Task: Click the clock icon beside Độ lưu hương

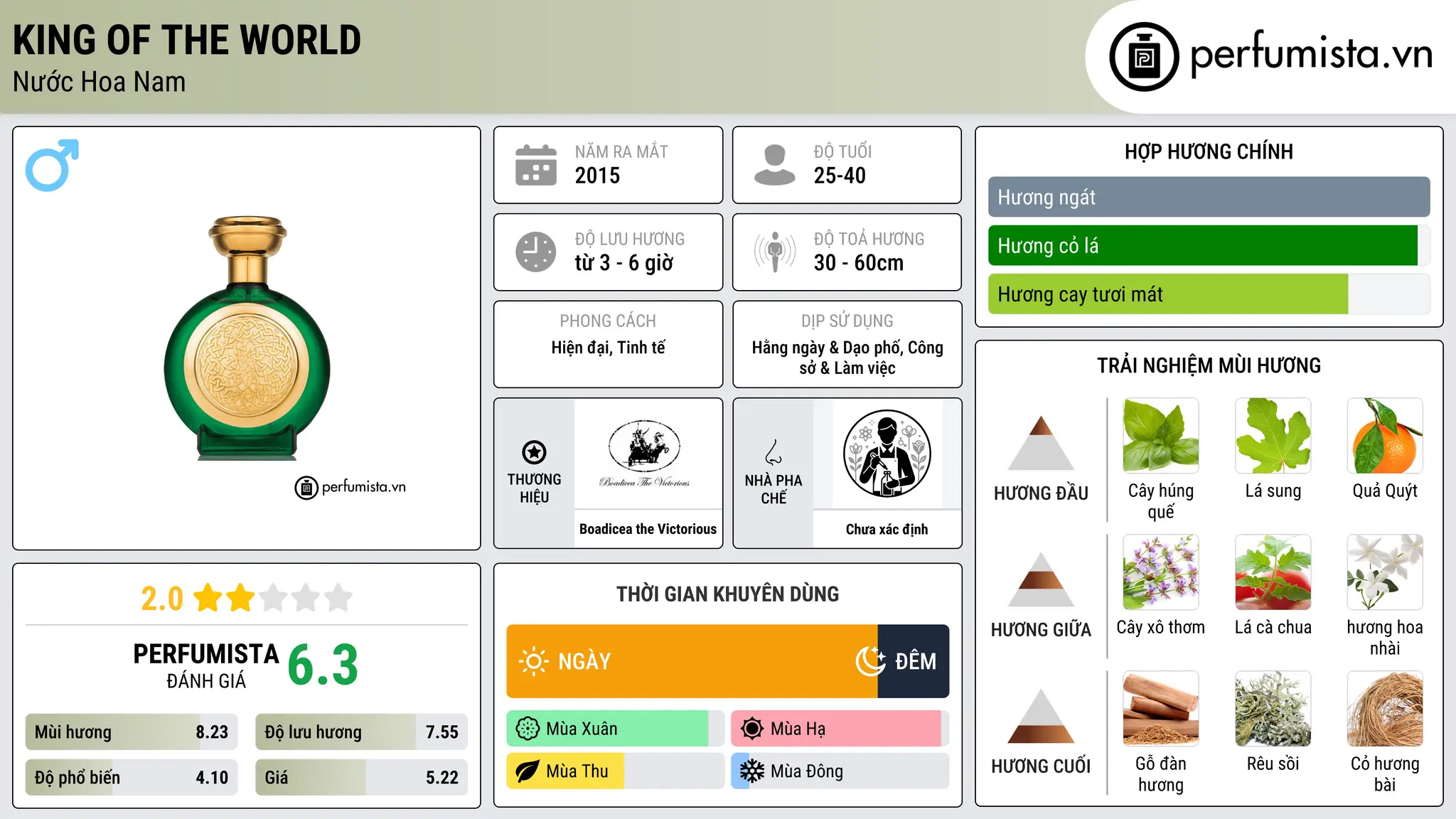Action: click(536, 252)
